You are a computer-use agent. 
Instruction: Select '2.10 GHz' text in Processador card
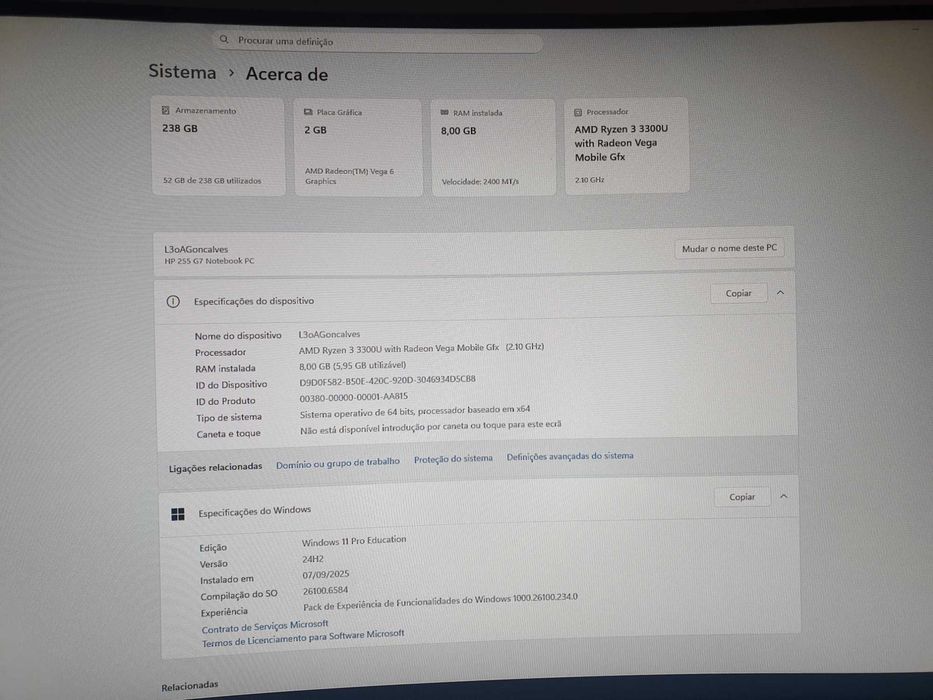(x=589, y=180)
